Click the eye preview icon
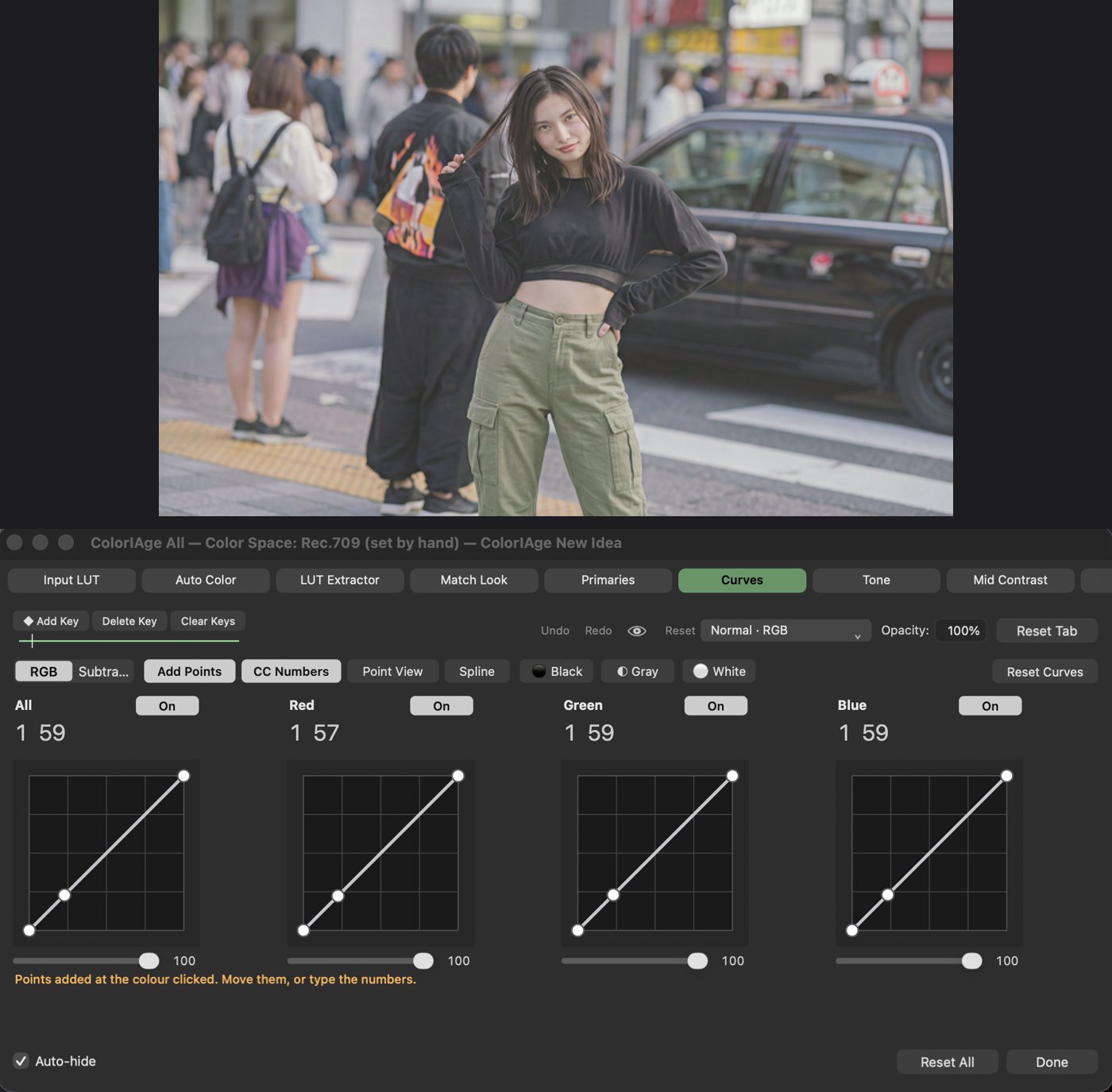 [x=637, y=631]
